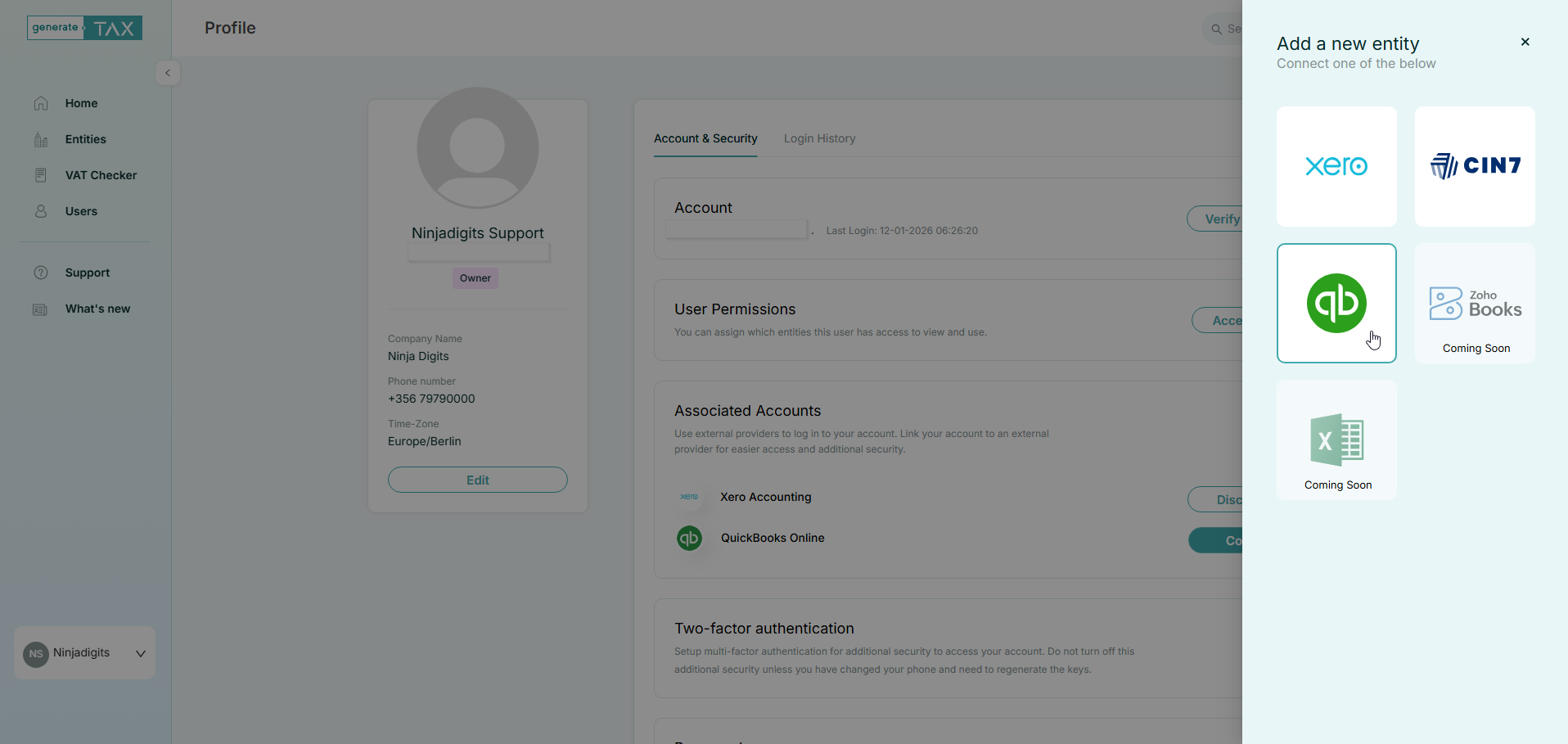Viewport: 1568px width, 744px height.
Task: Click the Zoho Books tile
Action: pyautogui.click(x=1474, y=303)
